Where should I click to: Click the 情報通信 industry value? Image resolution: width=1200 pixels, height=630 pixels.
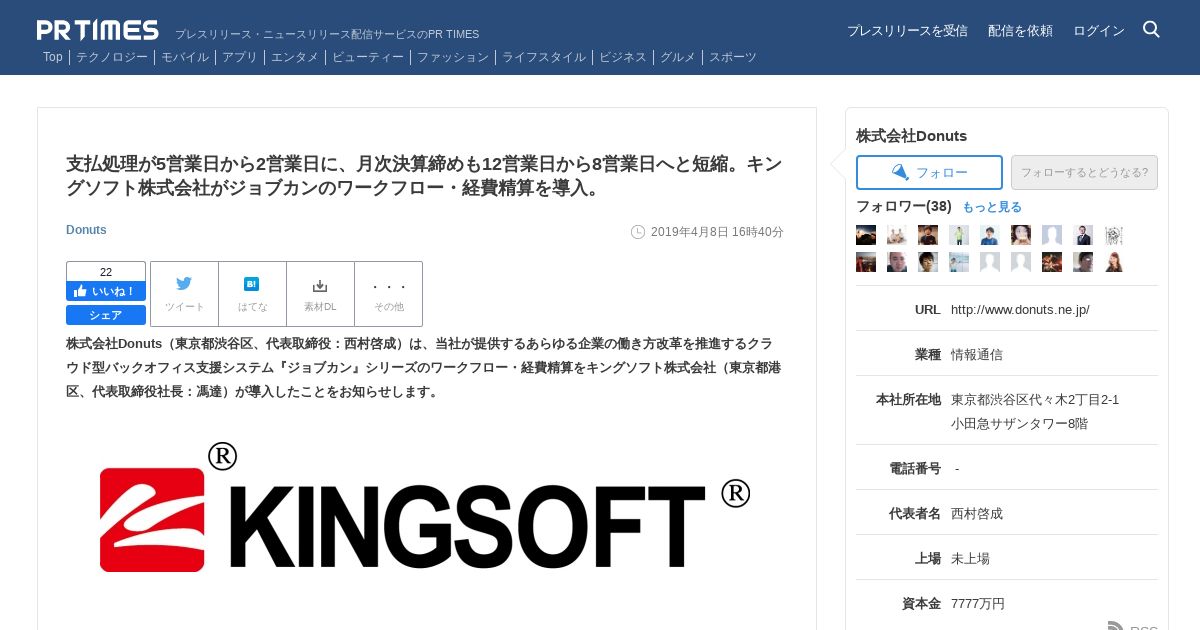[977, 355]
